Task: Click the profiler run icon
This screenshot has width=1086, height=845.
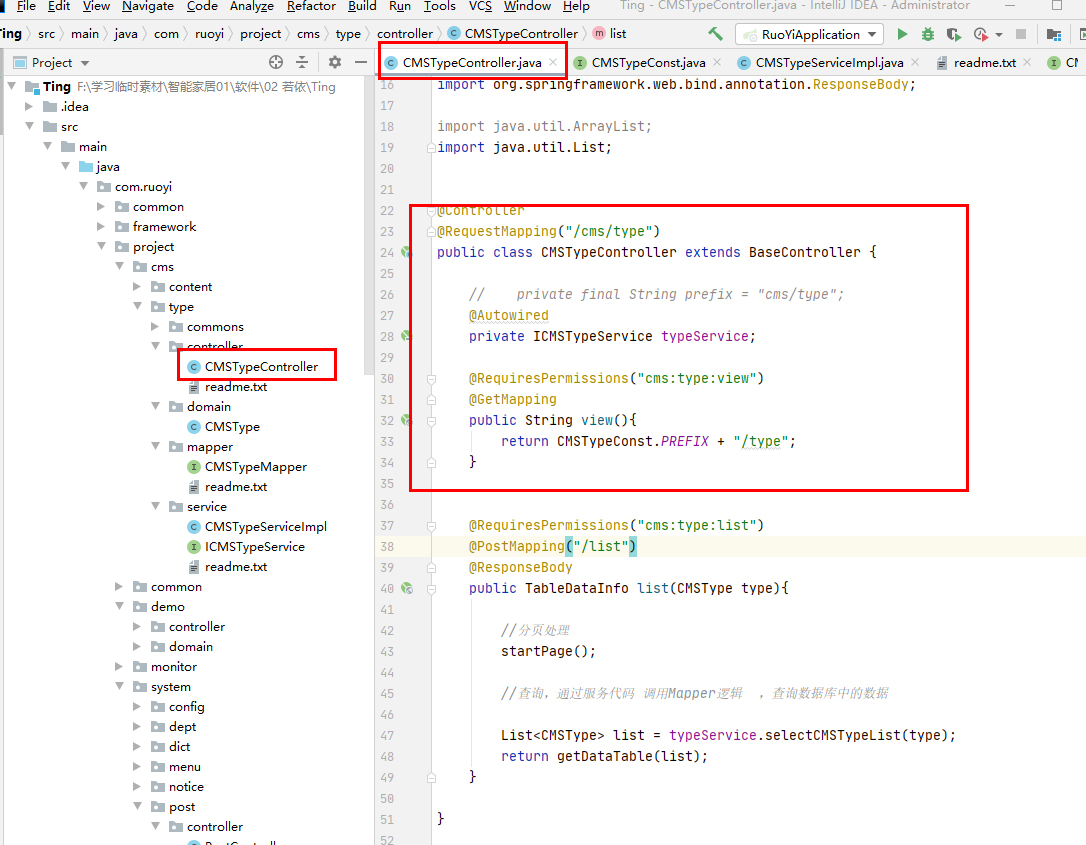Action: (x=980, y=34)
